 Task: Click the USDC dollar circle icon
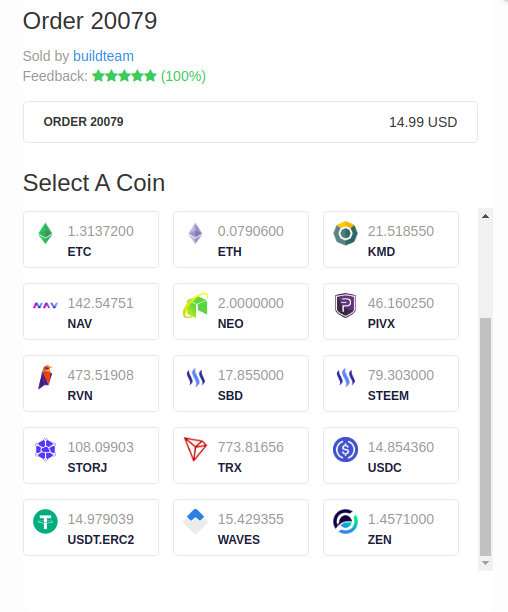(345, 449)
